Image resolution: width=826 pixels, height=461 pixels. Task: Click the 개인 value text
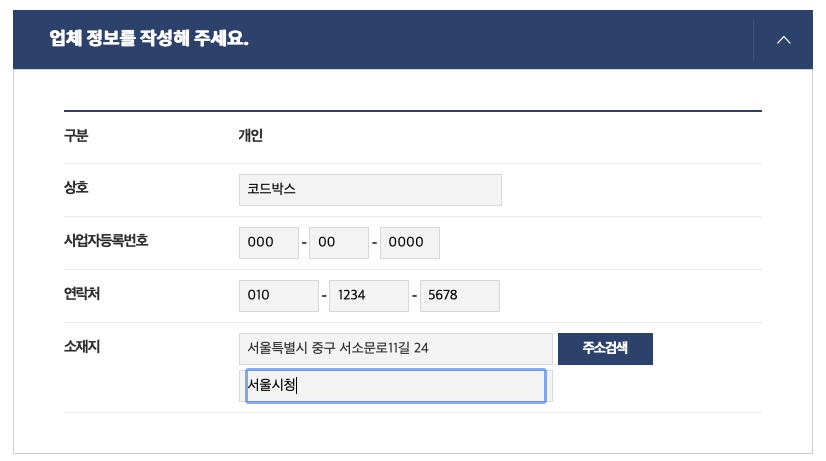pos(251,136)
